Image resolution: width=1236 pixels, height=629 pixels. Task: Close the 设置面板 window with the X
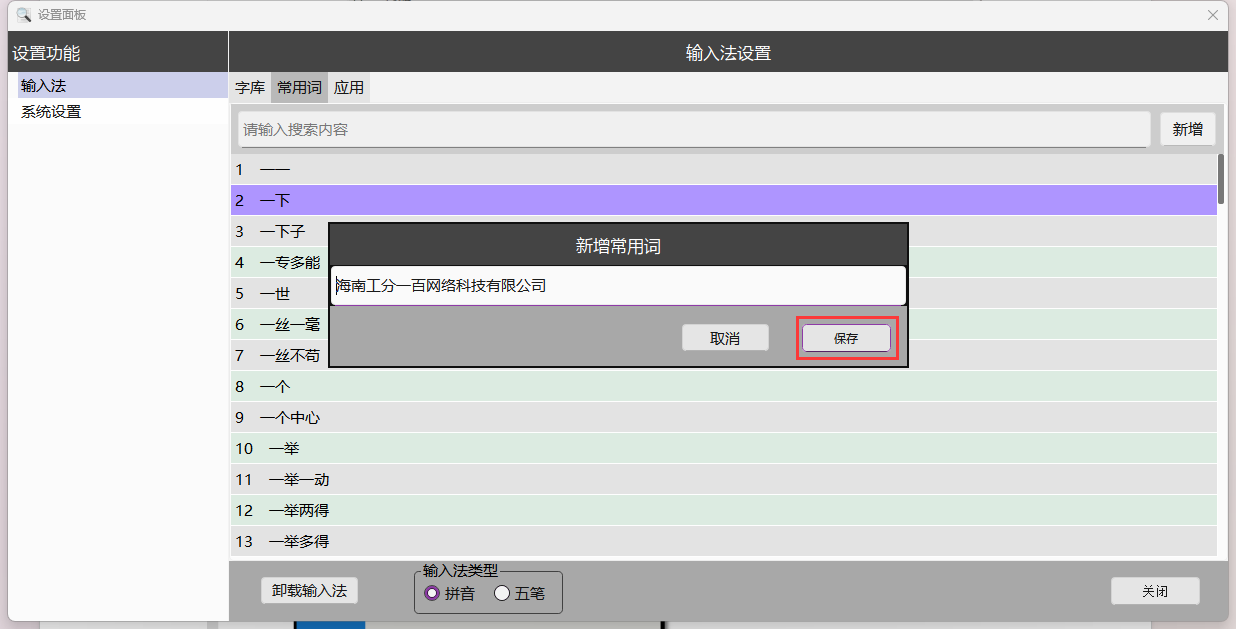(x=1213, y=15)
